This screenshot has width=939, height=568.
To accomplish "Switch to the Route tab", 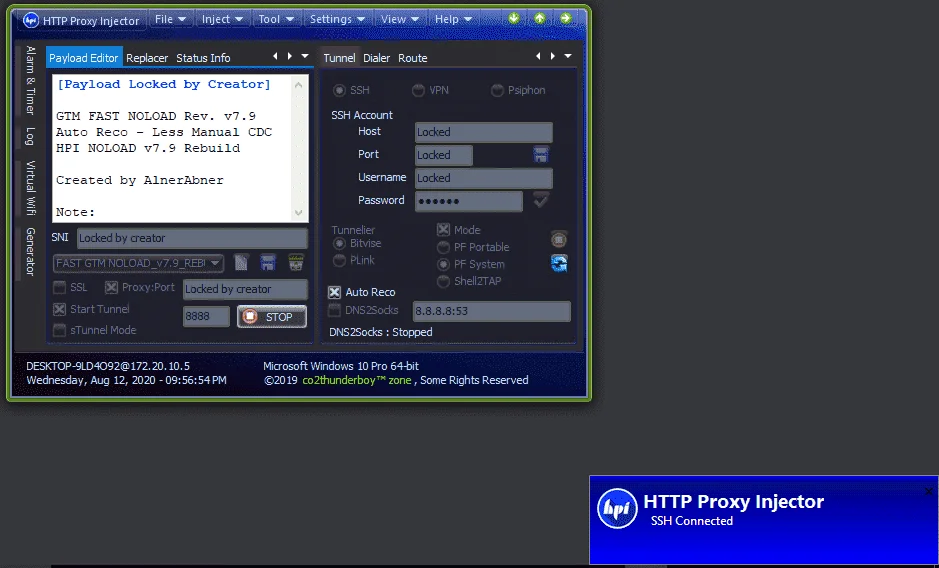I will [x=413, y=58].
